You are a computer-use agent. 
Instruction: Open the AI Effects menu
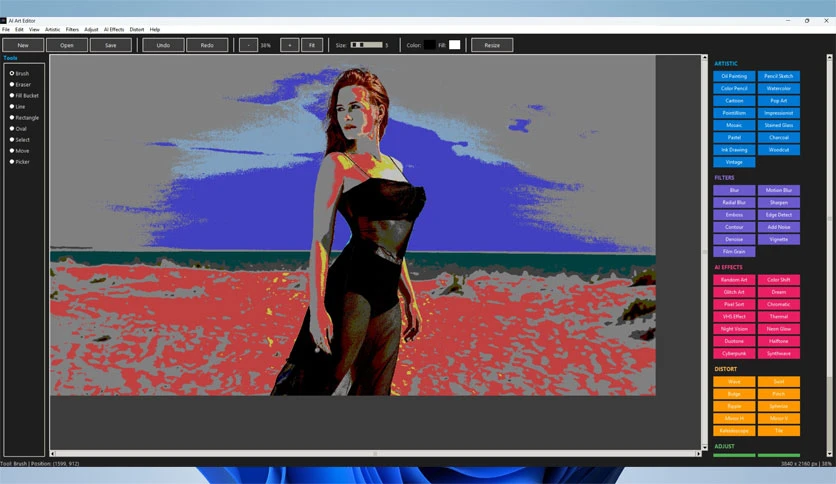coord(114,29)
